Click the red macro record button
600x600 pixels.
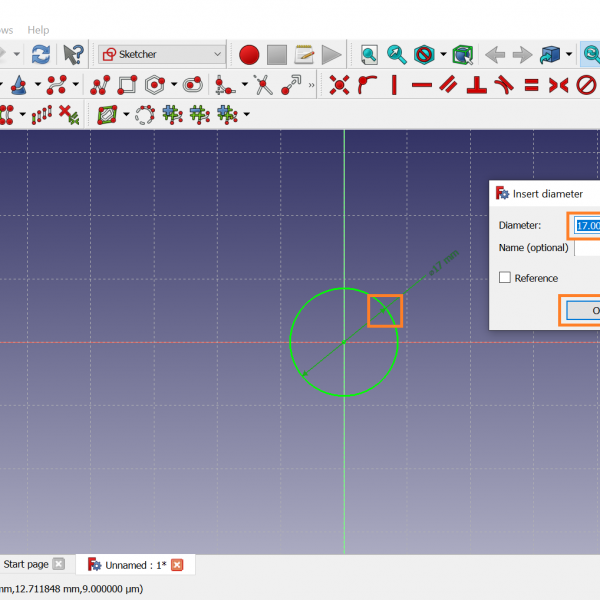point(249,54)
